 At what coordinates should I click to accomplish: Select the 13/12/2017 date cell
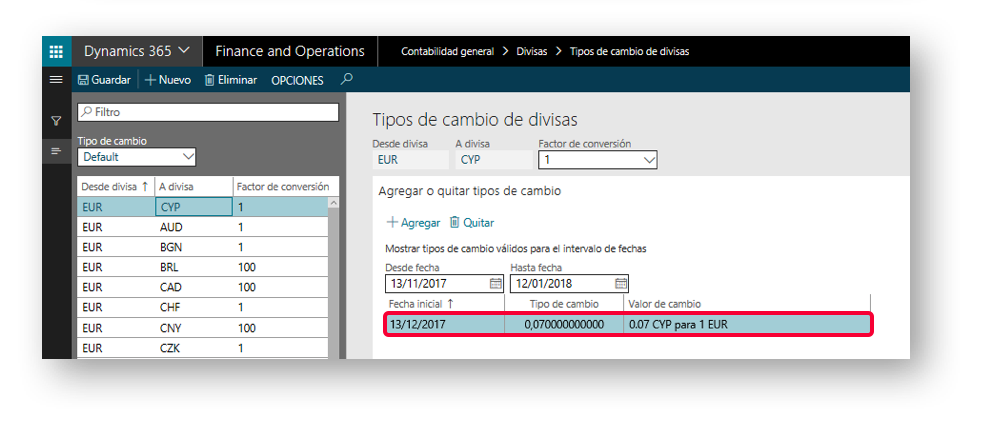(445, 324)
